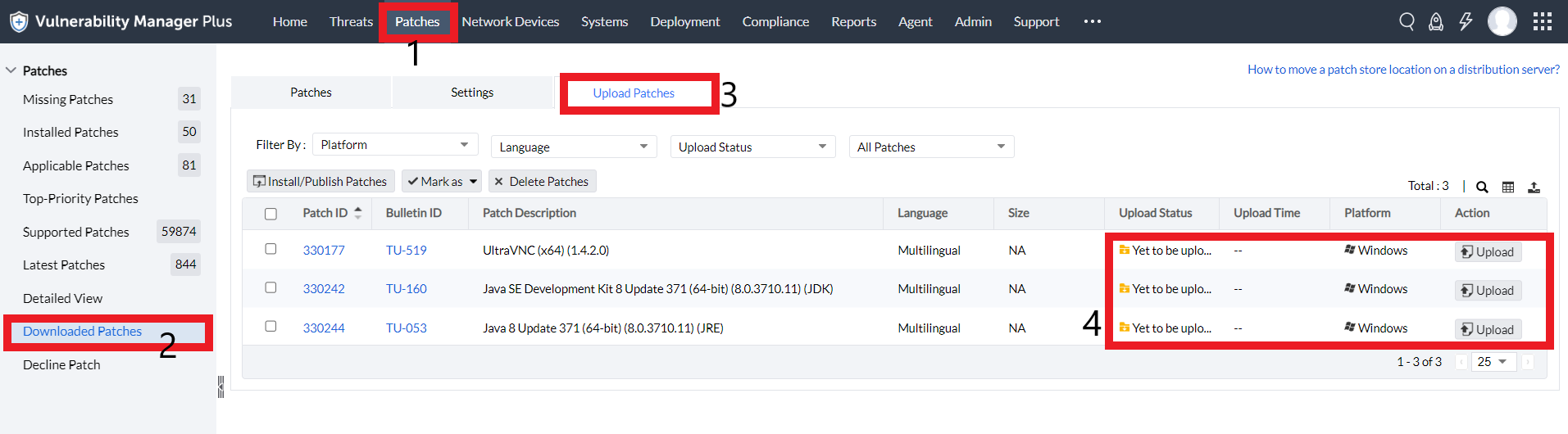1568x434 pixels.
Task: Open the Systems menu
Action: (605, 21)
